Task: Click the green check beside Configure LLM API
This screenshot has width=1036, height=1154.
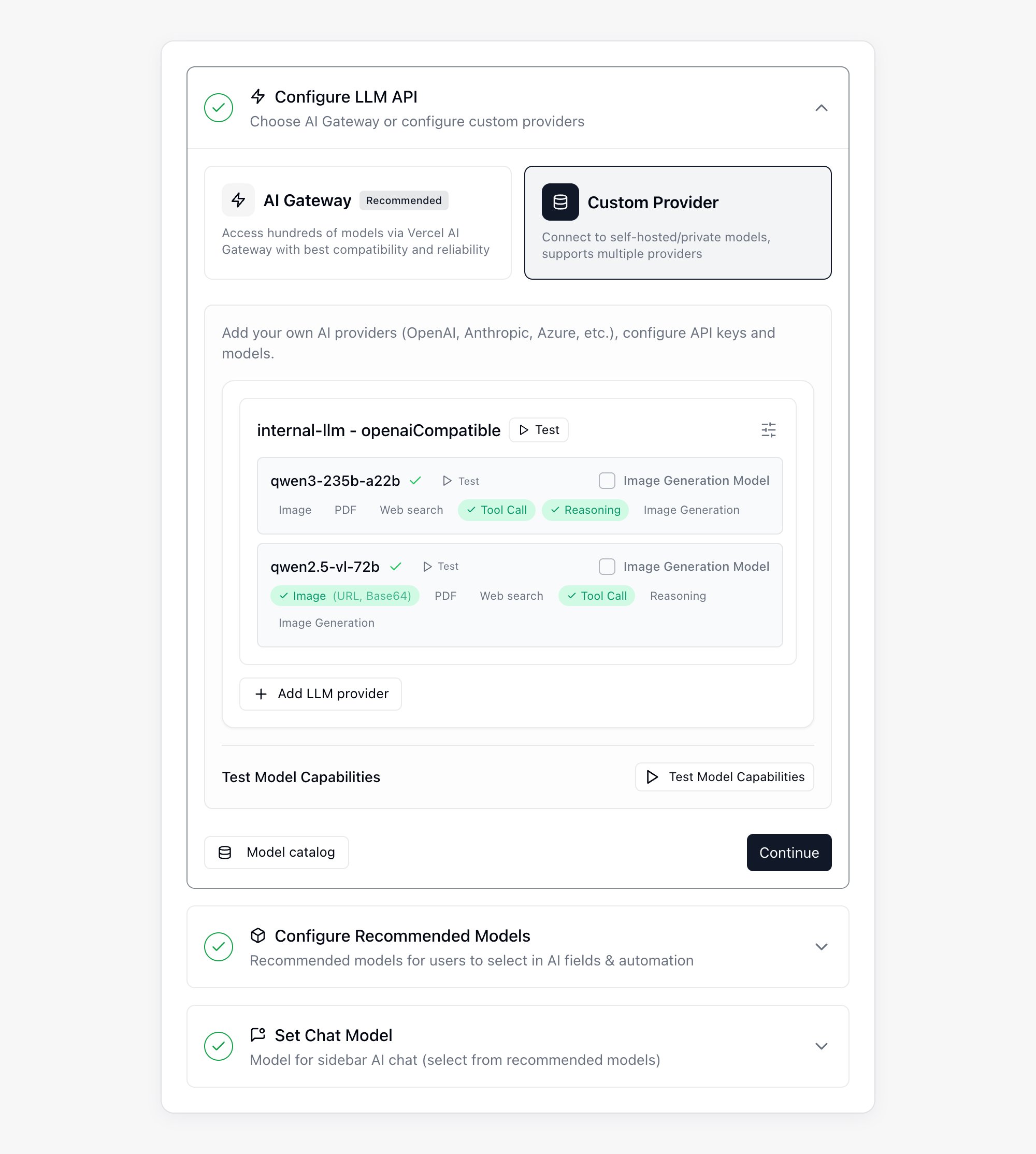Action: click(x=219, y=108)
